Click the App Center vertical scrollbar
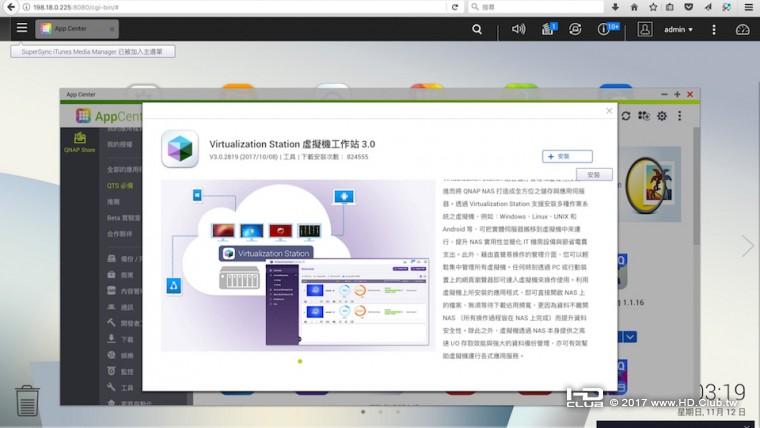This screenshot has height=428, width=760. 696,187
